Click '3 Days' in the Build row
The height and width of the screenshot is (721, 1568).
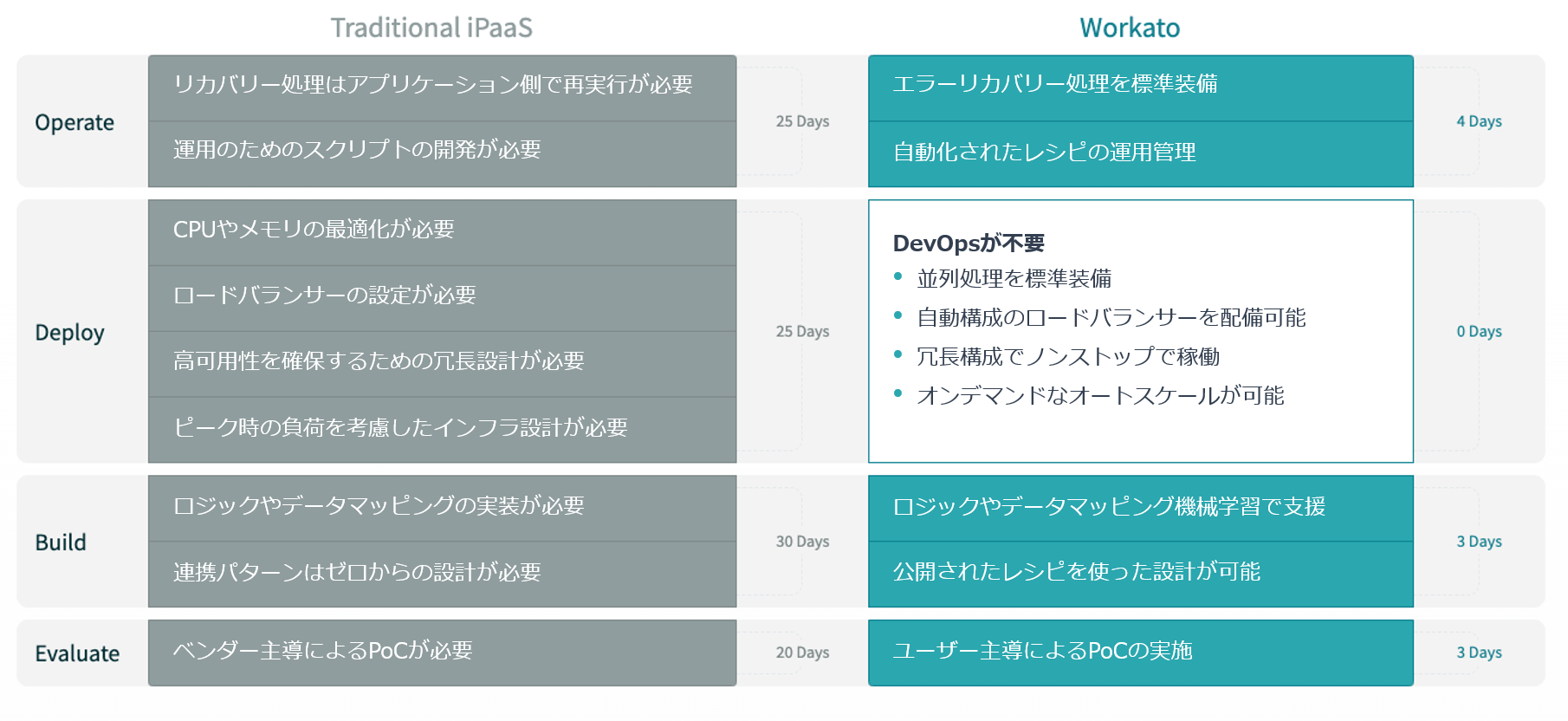1479,542
